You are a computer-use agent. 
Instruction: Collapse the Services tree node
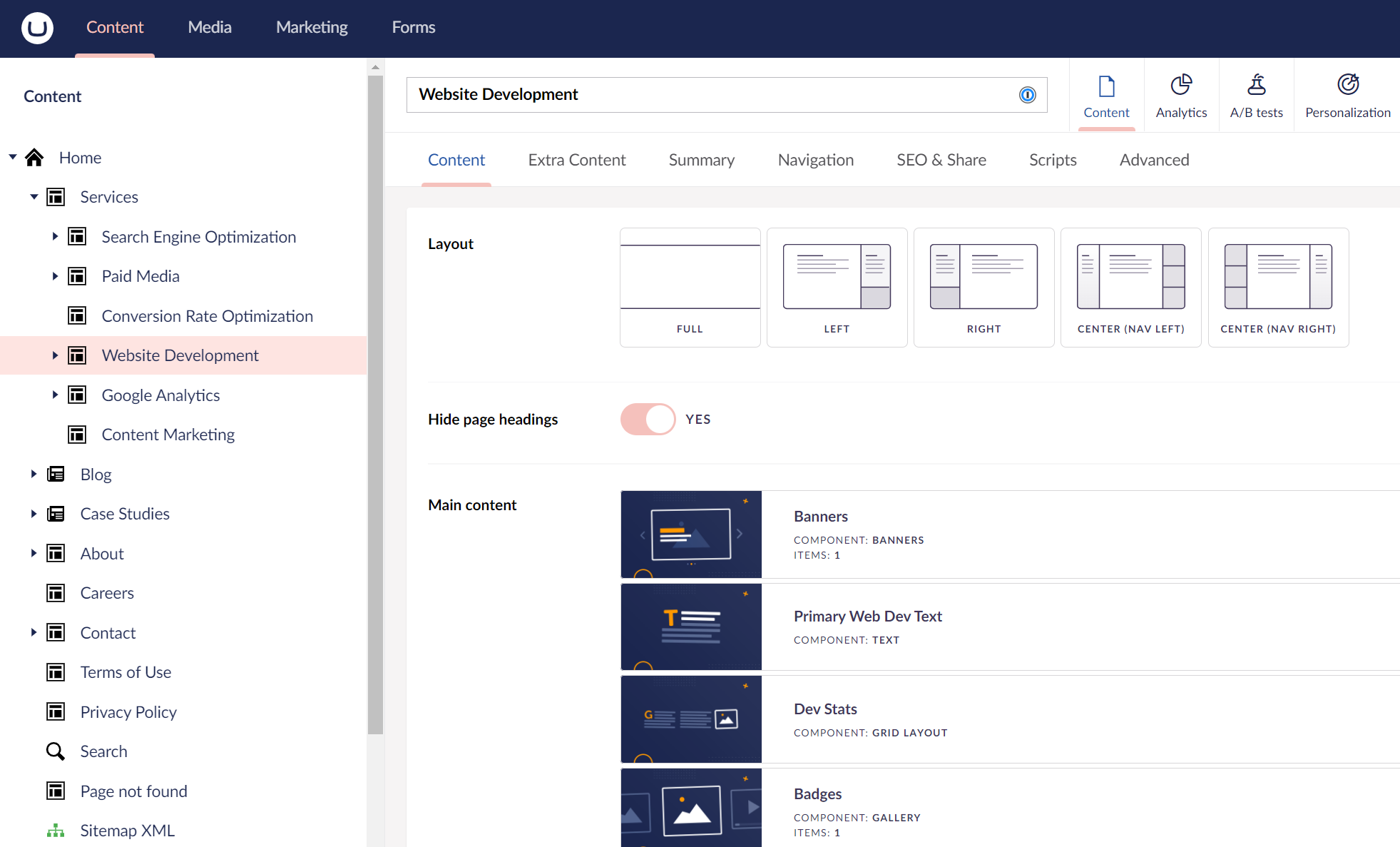coord(34,197)
